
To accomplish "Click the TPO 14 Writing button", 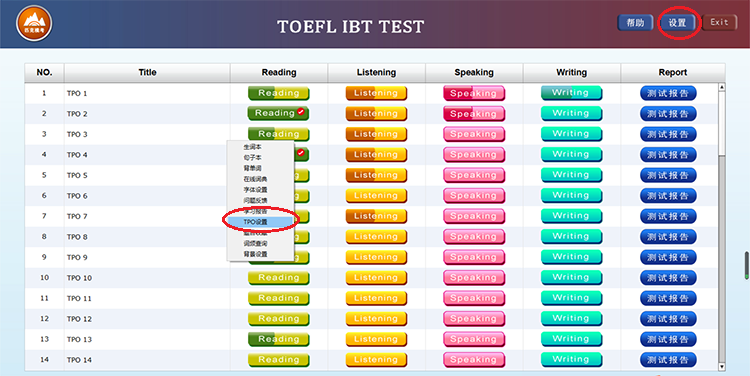I will (571, 360).
